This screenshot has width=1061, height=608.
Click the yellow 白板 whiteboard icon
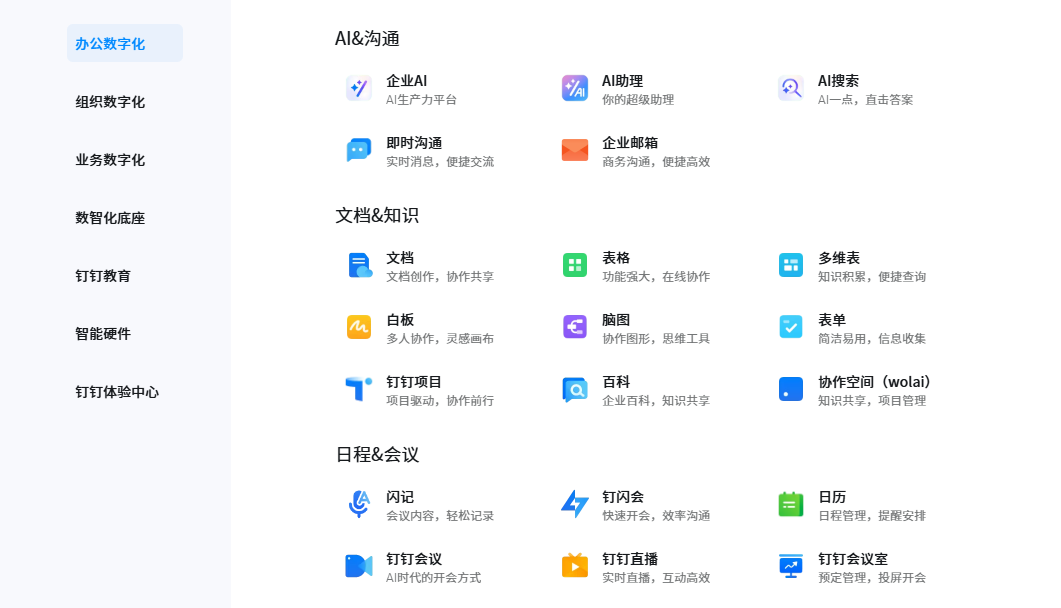click(x=358, y=328)
